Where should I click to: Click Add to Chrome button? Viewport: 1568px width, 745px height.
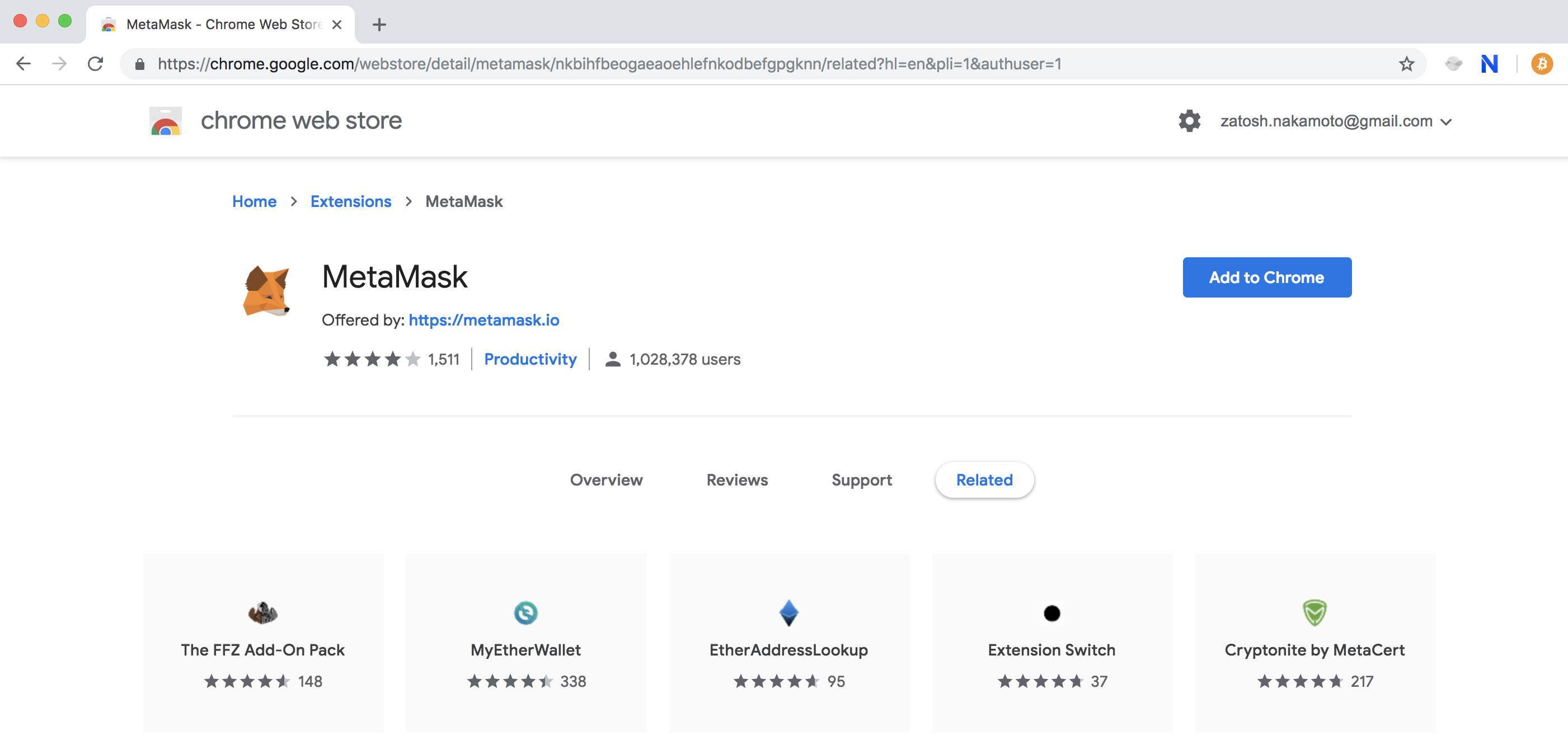click(x=1267, y=277)
